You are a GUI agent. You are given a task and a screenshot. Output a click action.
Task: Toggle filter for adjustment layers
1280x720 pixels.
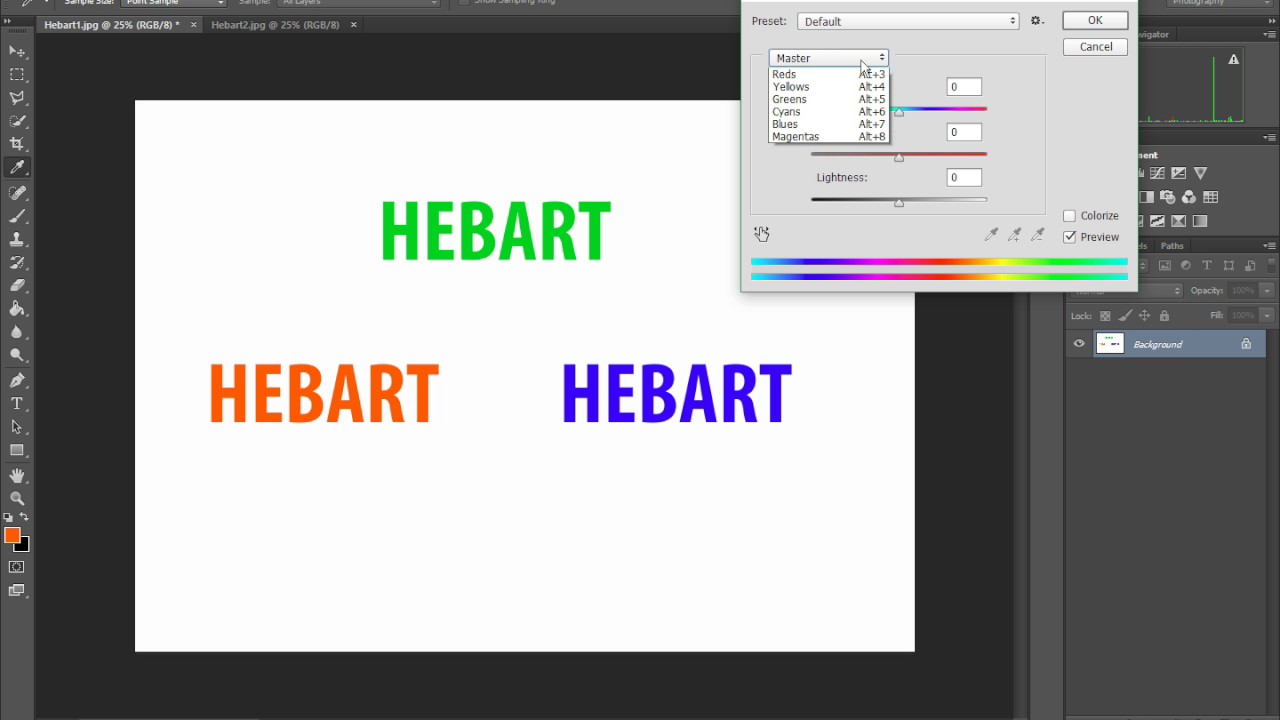coord(1186,265)
